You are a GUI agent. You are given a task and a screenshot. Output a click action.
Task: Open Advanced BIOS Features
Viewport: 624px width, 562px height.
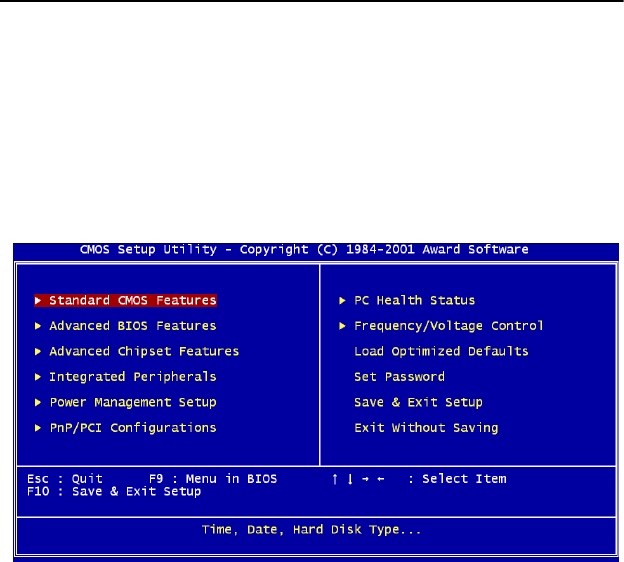[x=133, y=326]
